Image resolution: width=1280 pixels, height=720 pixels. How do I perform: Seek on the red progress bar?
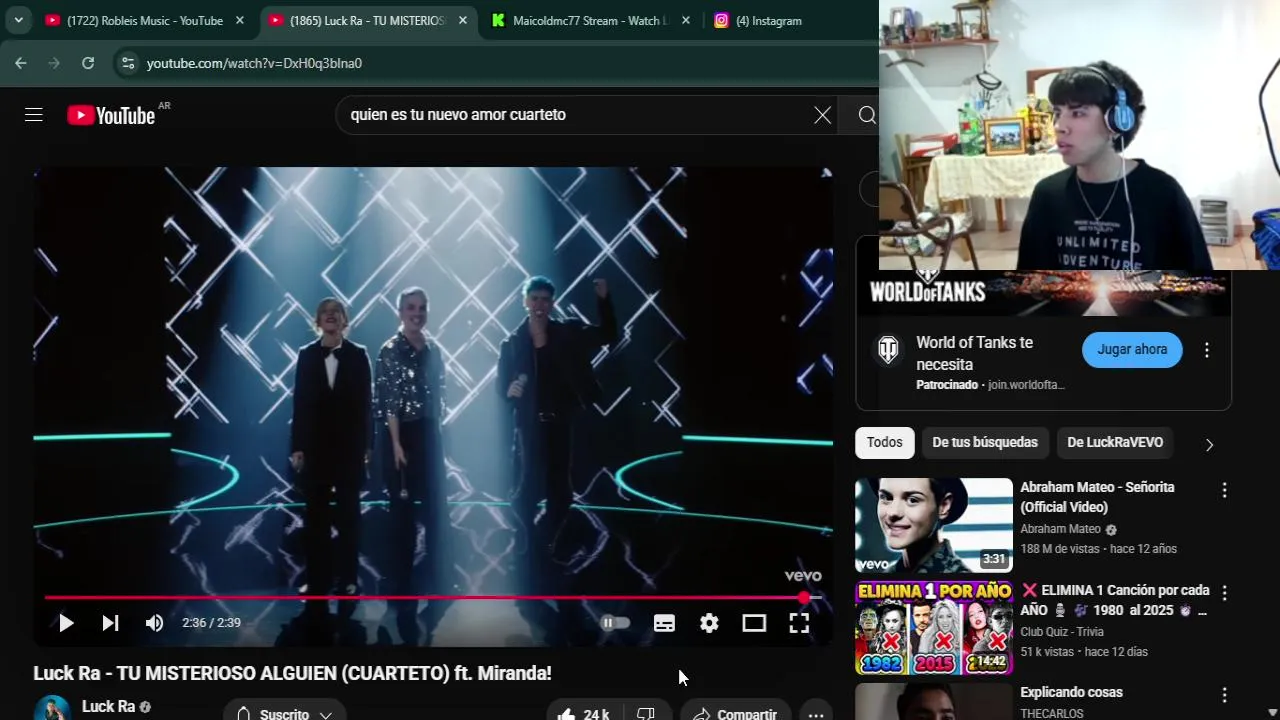click(433, 598)
